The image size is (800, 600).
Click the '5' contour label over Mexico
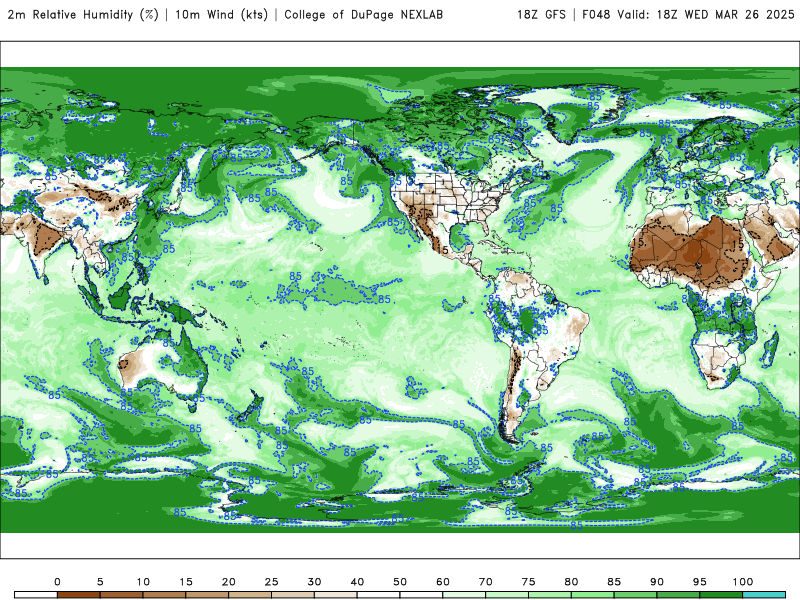[x=445, y=251]
